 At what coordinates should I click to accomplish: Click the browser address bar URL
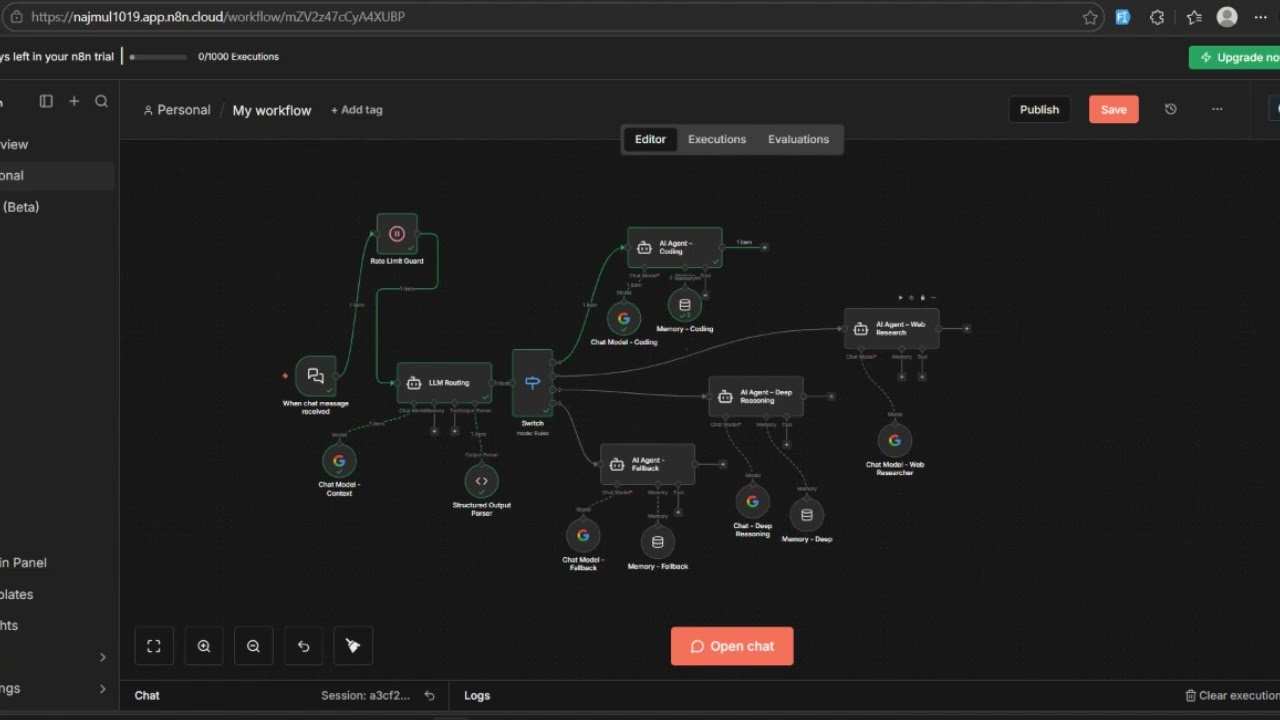[218, 17]
